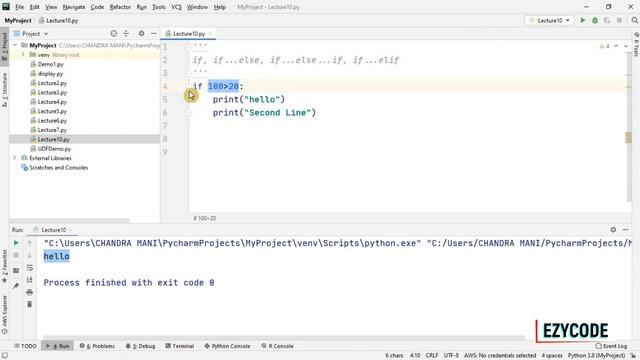This screenshot has height=360, width=640.
Task: Expand the venv library root folder
Action: tap(23, 55)
